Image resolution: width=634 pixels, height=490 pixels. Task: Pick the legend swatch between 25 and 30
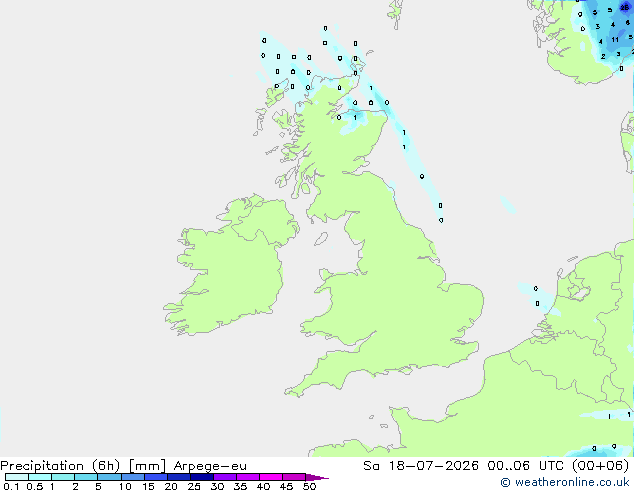pyautogui.click(x=202, y=477)
